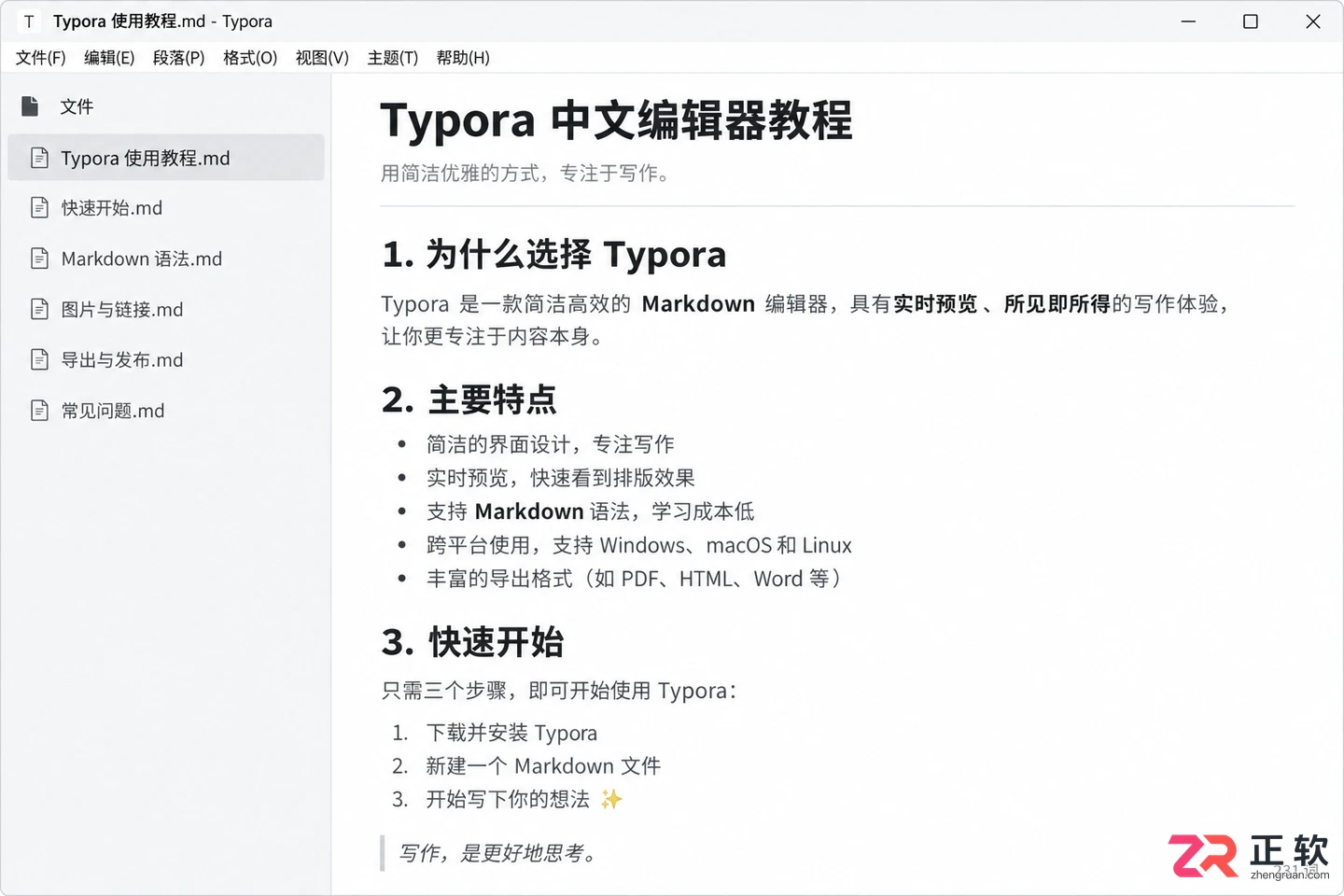Image resolution: width=1344 pixels, height=896 pixels.
Task: Click file icon beside 常见问题.md
Action: [x=39, y=411]
